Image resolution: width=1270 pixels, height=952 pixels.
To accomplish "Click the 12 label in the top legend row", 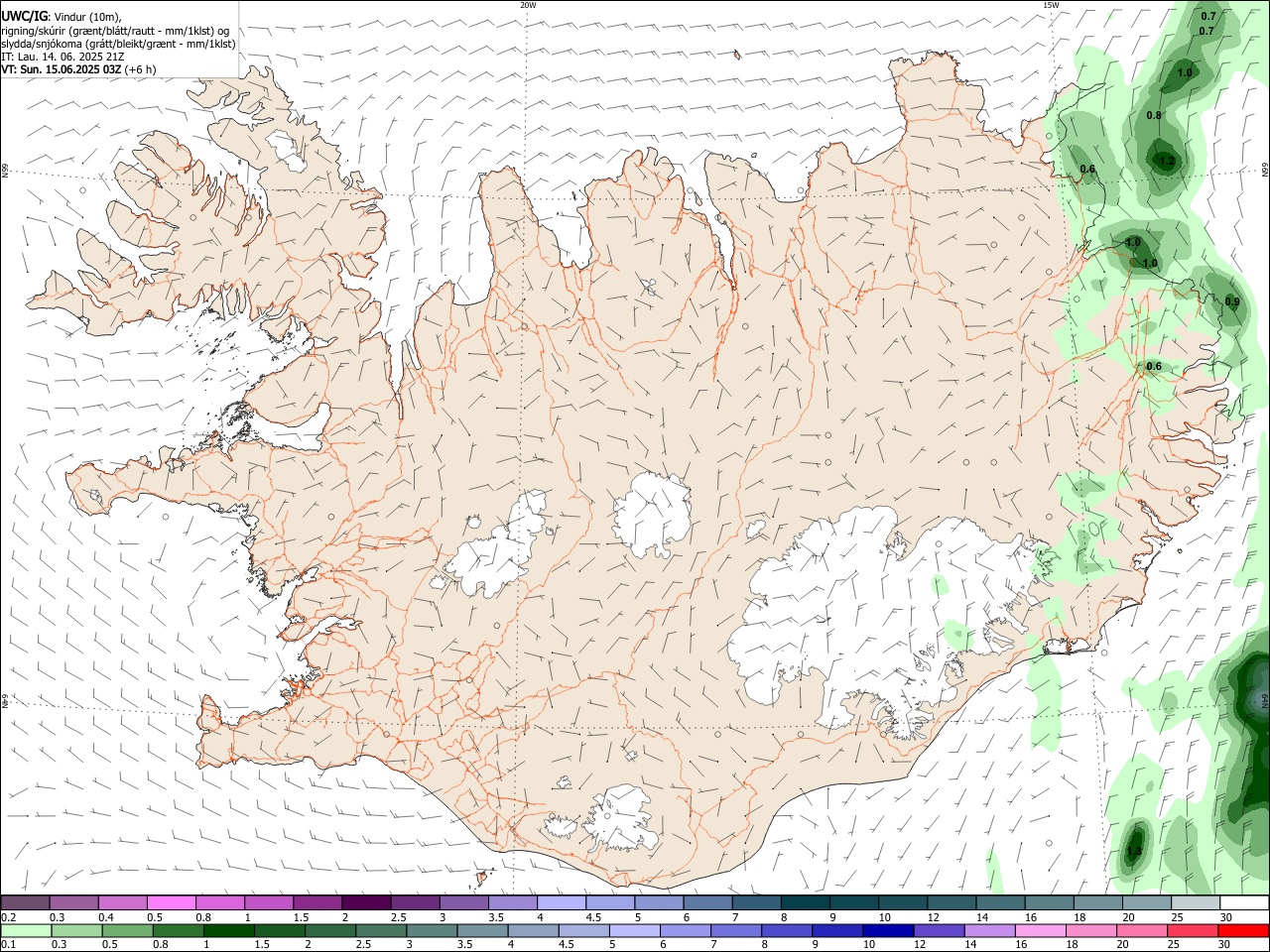I will pos(932,917).
